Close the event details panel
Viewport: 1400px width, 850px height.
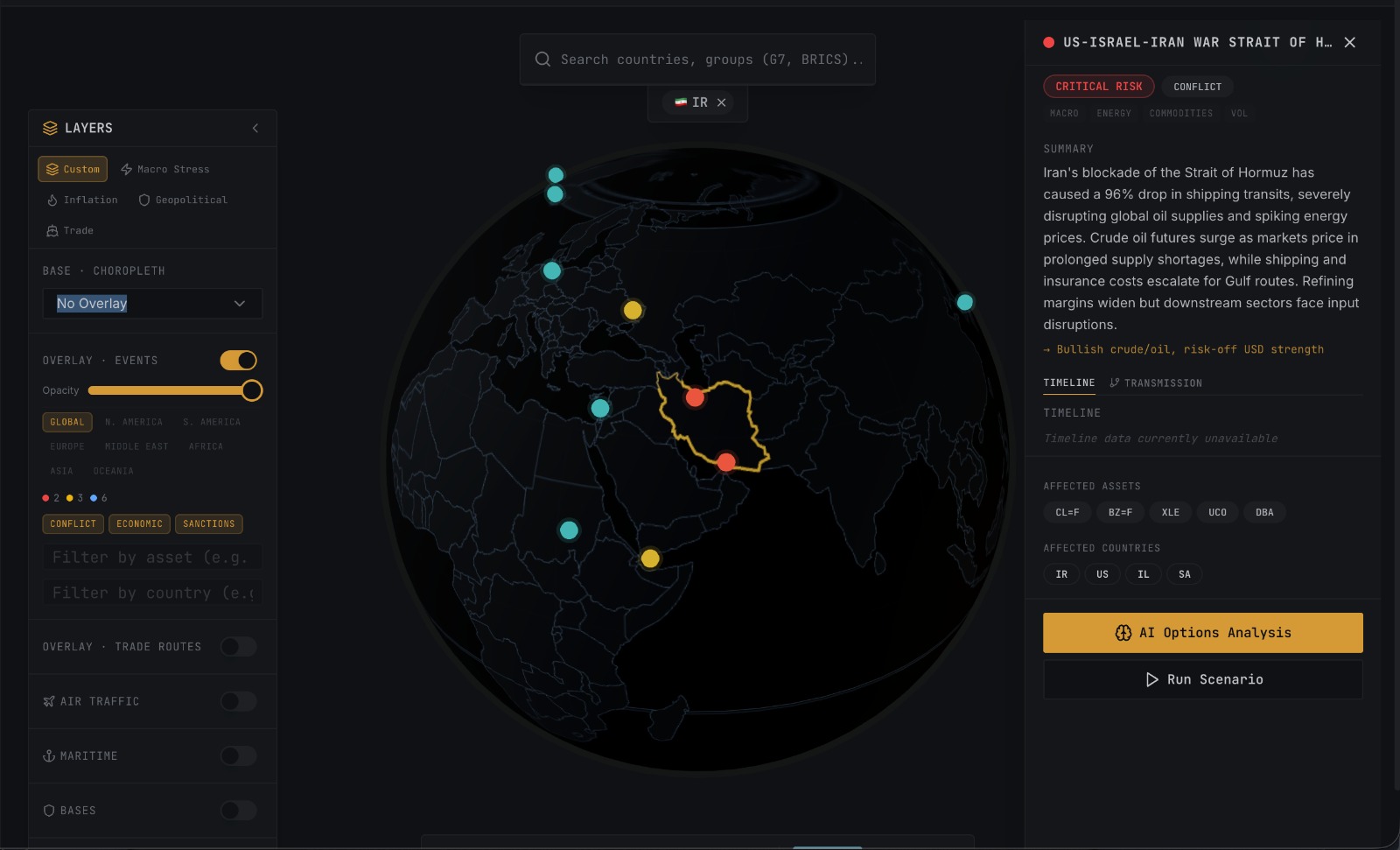click(x=1350, y=43)
